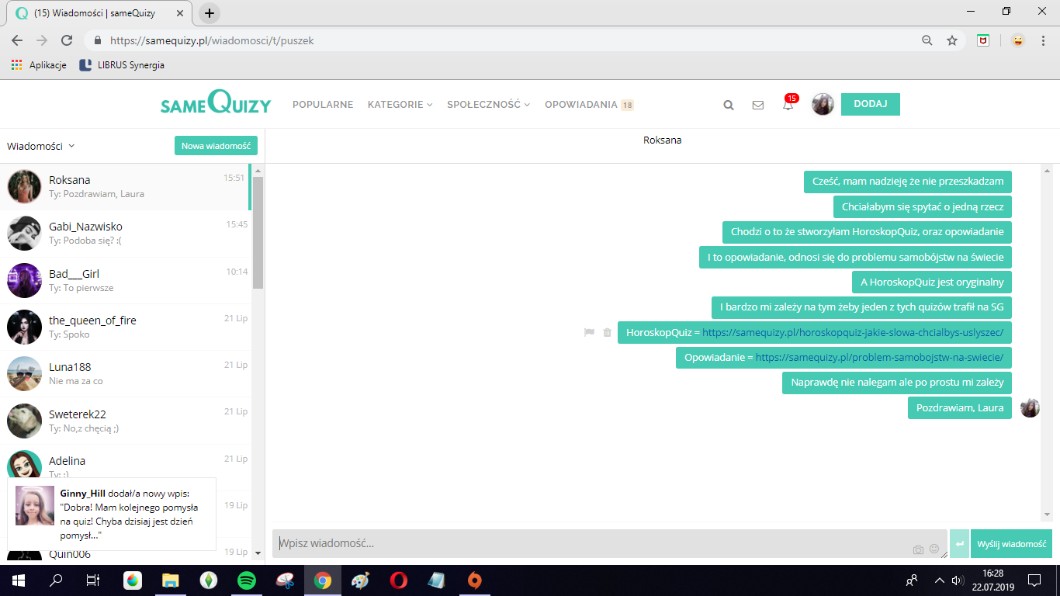
Task: Open notifications bell showing 15 alerts
Action: pyautogui.click(x=787, y=105)
